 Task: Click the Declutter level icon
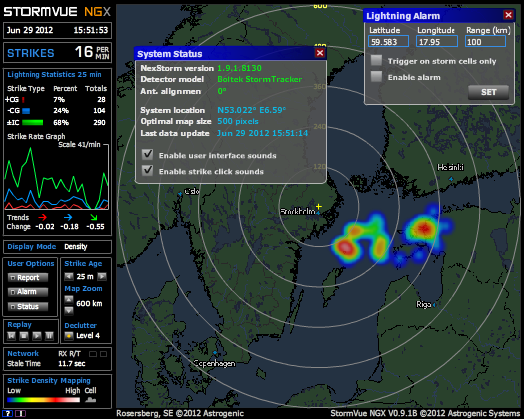coord(69,336)
